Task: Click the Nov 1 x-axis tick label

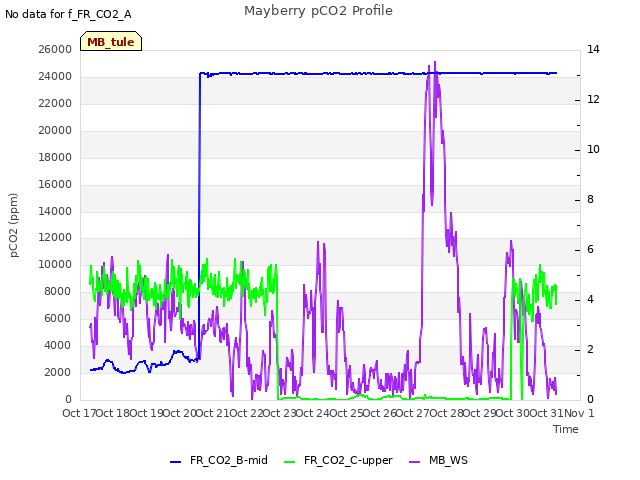Action: [579, 413]
